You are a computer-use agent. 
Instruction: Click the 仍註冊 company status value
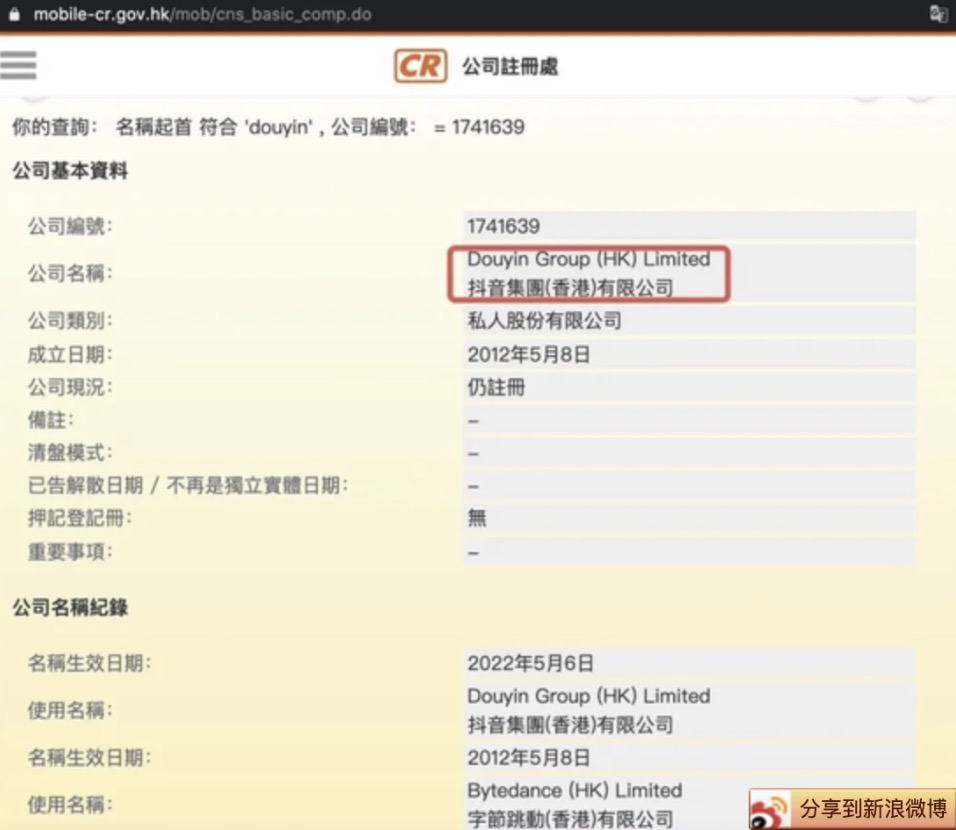tap(496, 387)
